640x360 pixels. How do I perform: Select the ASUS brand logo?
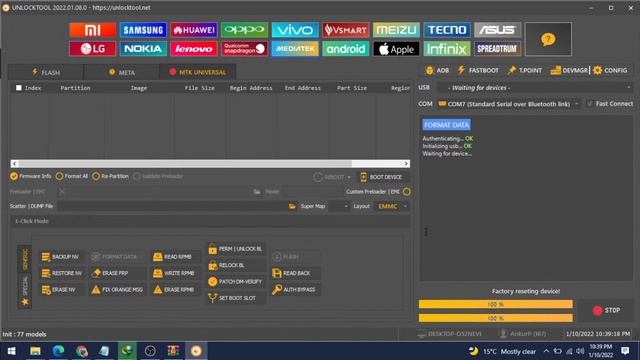point(498,30)
